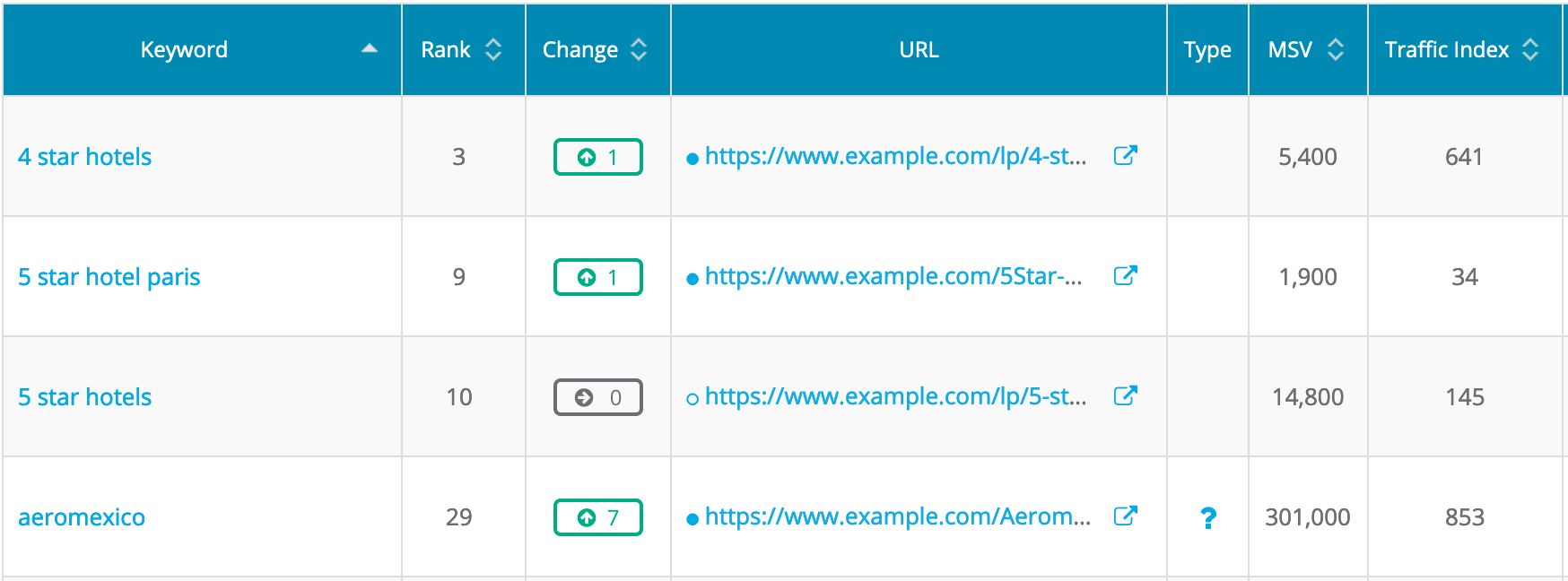Select the Type column header
Screen dimensions: 1568x581
(x=1206, y=49)
